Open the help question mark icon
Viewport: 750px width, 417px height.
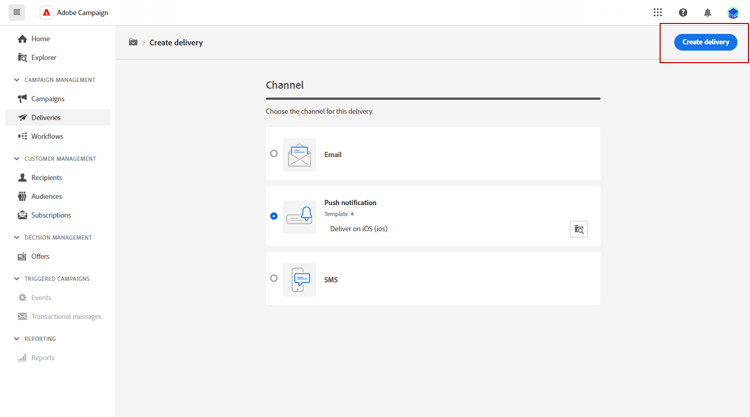click(x=683, y=13)
